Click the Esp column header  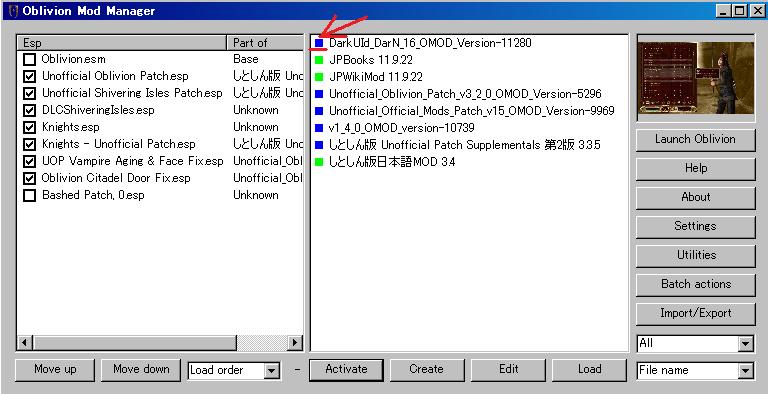click(x=122, y=43)
